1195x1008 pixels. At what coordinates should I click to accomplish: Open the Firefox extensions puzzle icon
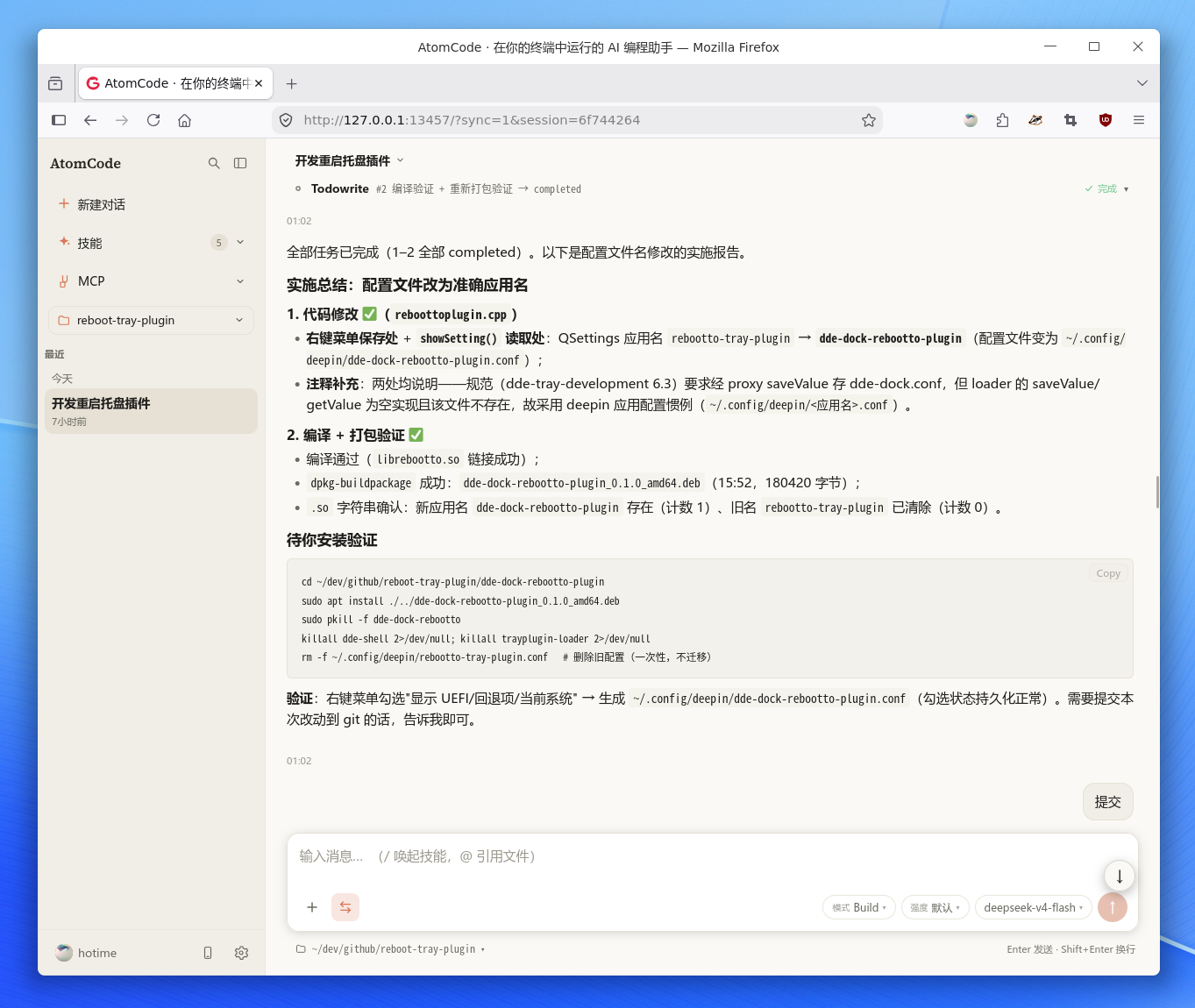coord(1002,120)
